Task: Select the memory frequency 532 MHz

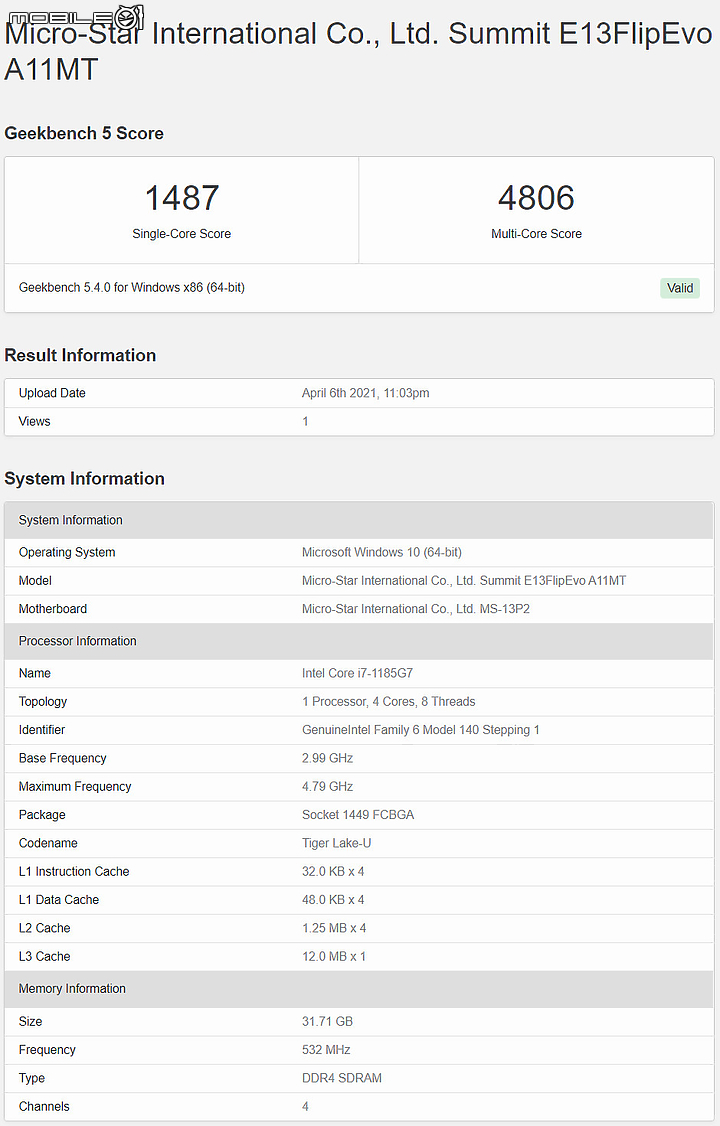Action: [326, 1049]
